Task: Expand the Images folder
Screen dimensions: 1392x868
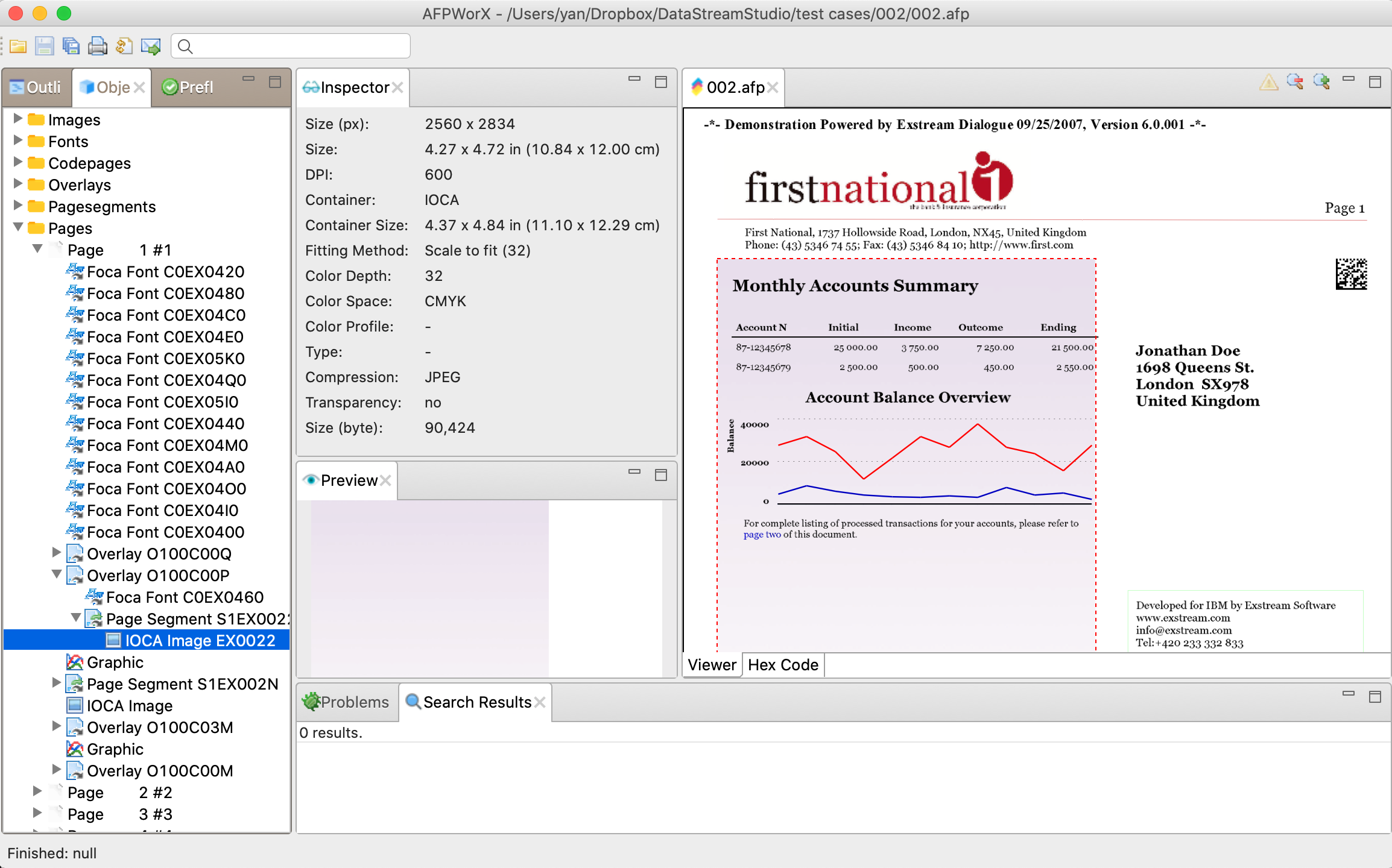Action: (x=17, y=119)
